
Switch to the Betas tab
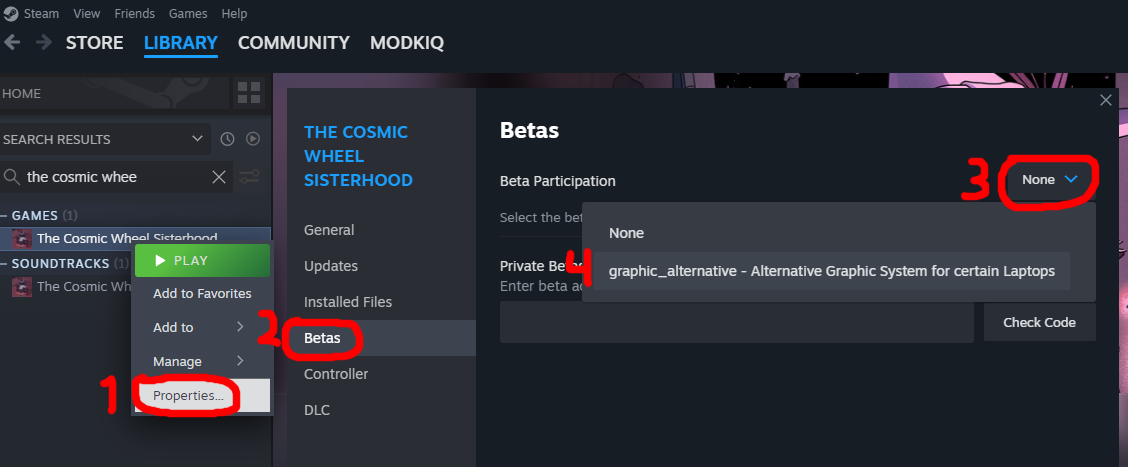(x=322, y=338)
